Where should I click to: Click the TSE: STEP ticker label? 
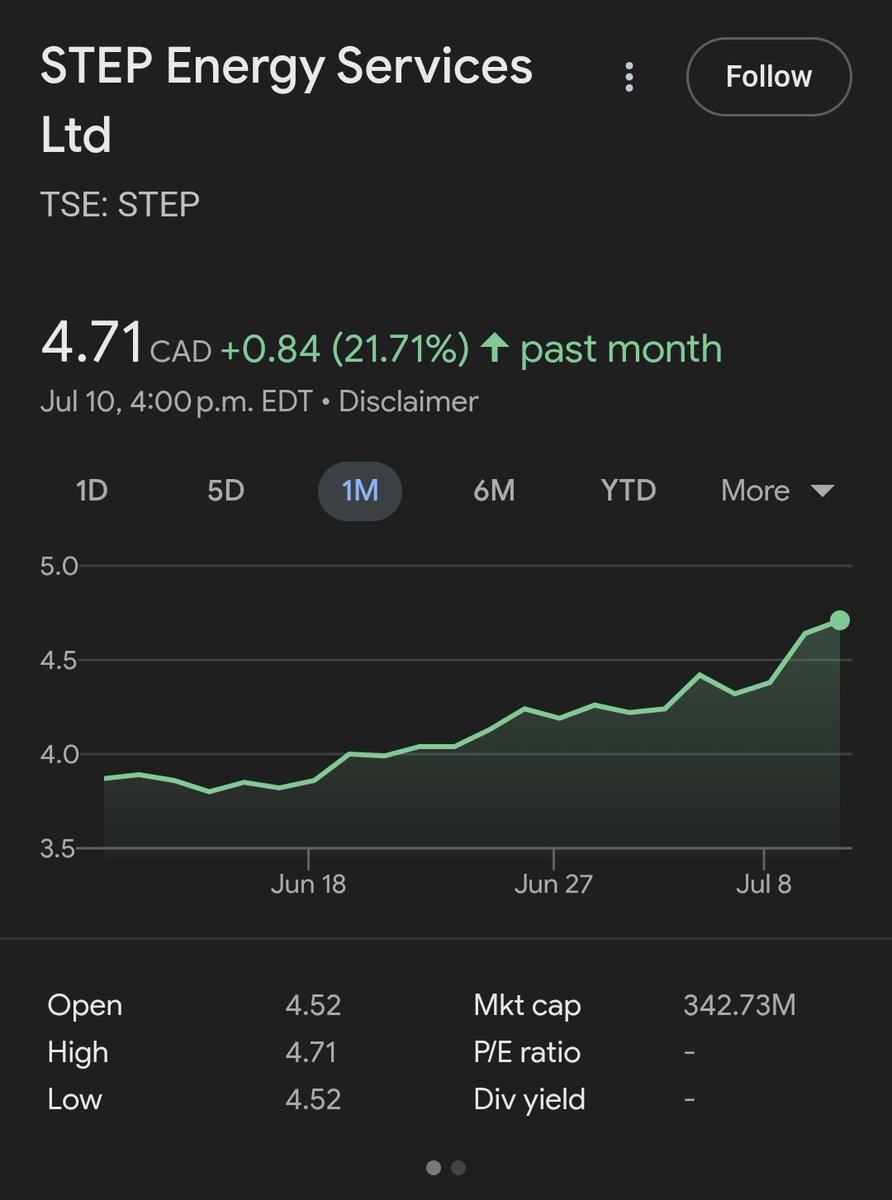(120, 204)
